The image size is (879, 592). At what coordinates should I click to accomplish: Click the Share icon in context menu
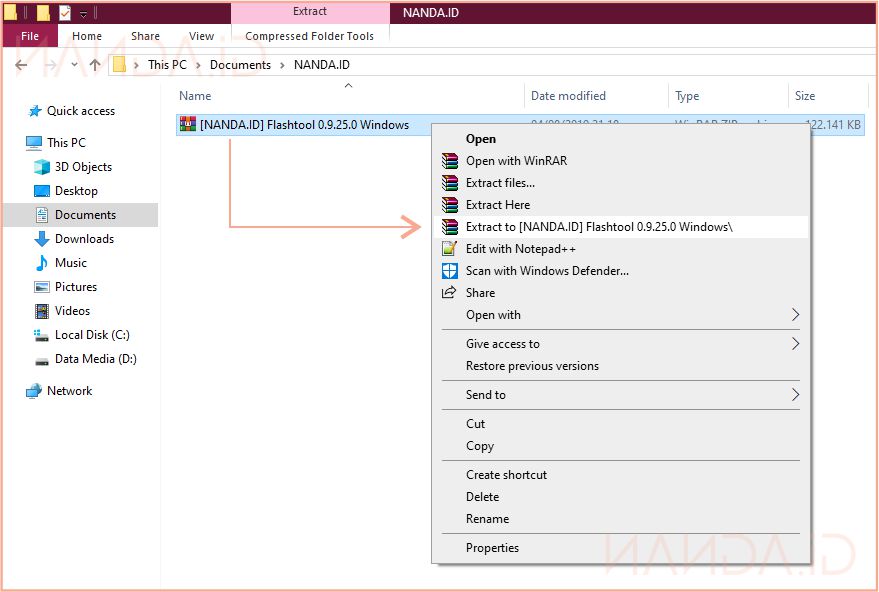(x=449, y=293)
